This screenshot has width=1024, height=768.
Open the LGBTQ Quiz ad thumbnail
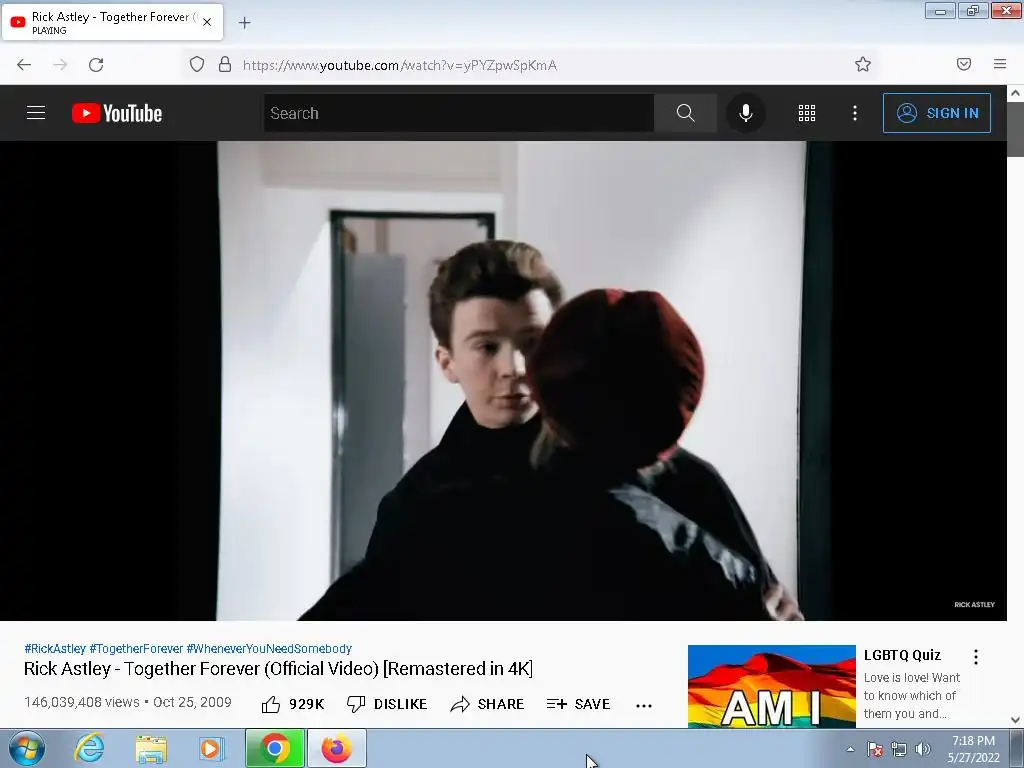(771, 686)
